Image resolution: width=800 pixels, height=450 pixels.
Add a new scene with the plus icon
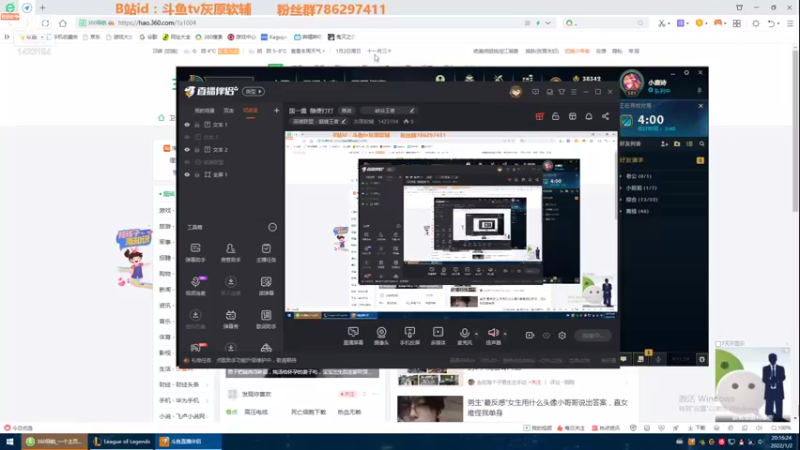click(277, 110)
